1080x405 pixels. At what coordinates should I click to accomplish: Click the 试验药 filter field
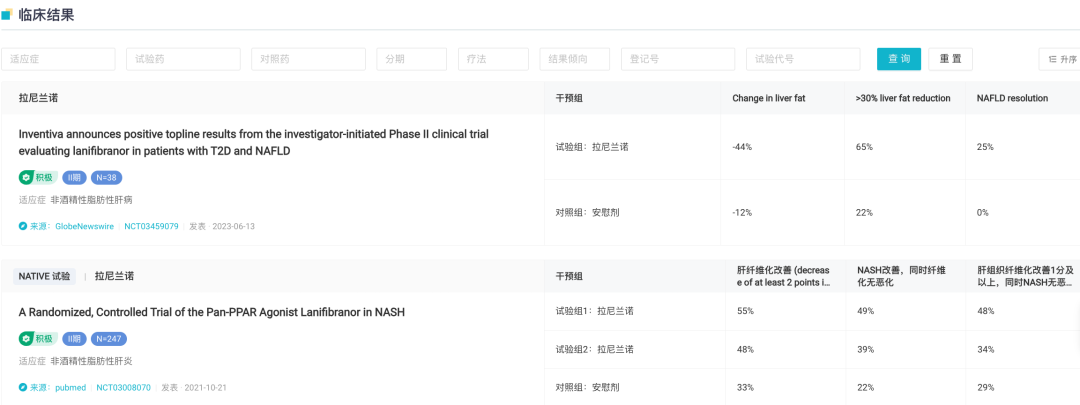coord(183,59)
